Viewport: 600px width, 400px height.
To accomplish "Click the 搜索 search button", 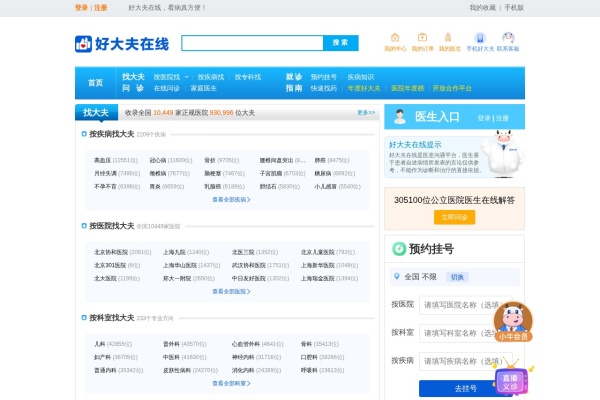I will (341, 42).
